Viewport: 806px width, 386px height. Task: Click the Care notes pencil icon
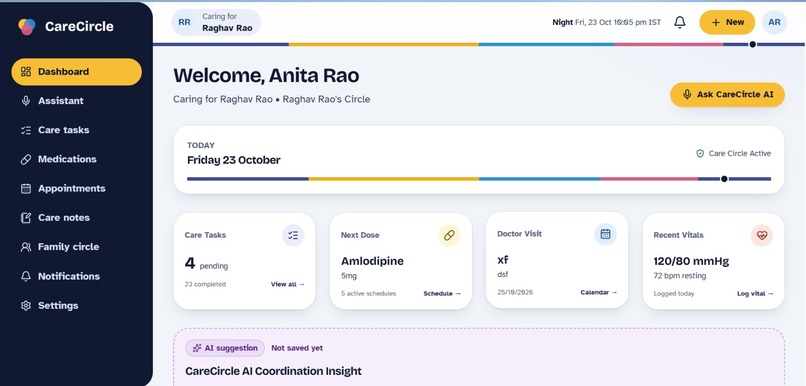[x=26, y=218]
